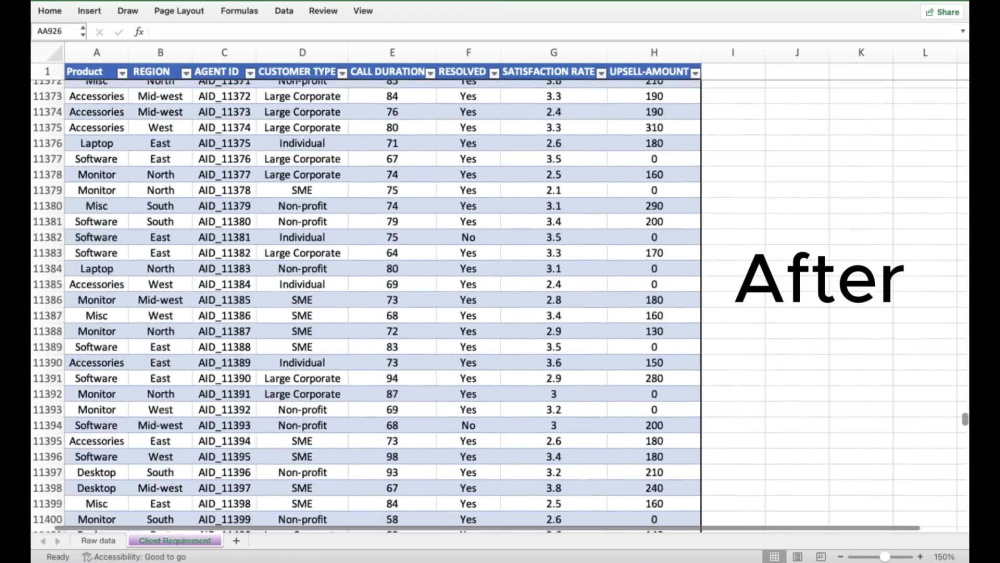
Task: Open the Review ribbon tab
Action: click(323, 11)
